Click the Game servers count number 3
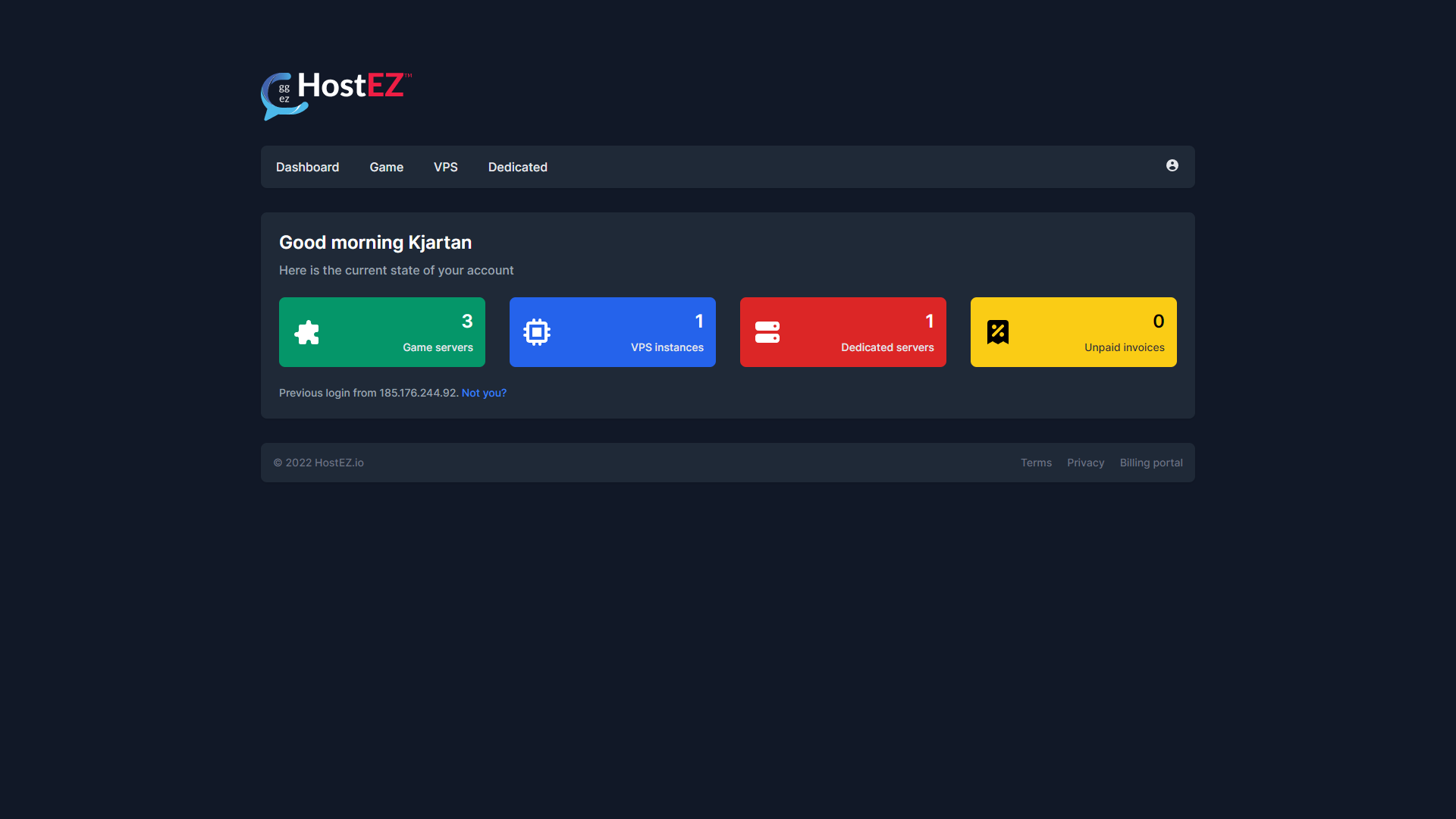This screenshot has width=1456, height=819. tap(467, 322)
